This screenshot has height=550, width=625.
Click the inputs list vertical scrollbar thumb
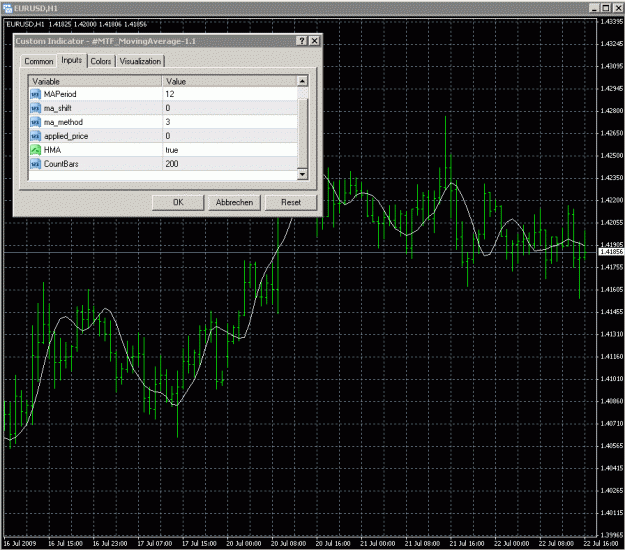click(302, 134)
